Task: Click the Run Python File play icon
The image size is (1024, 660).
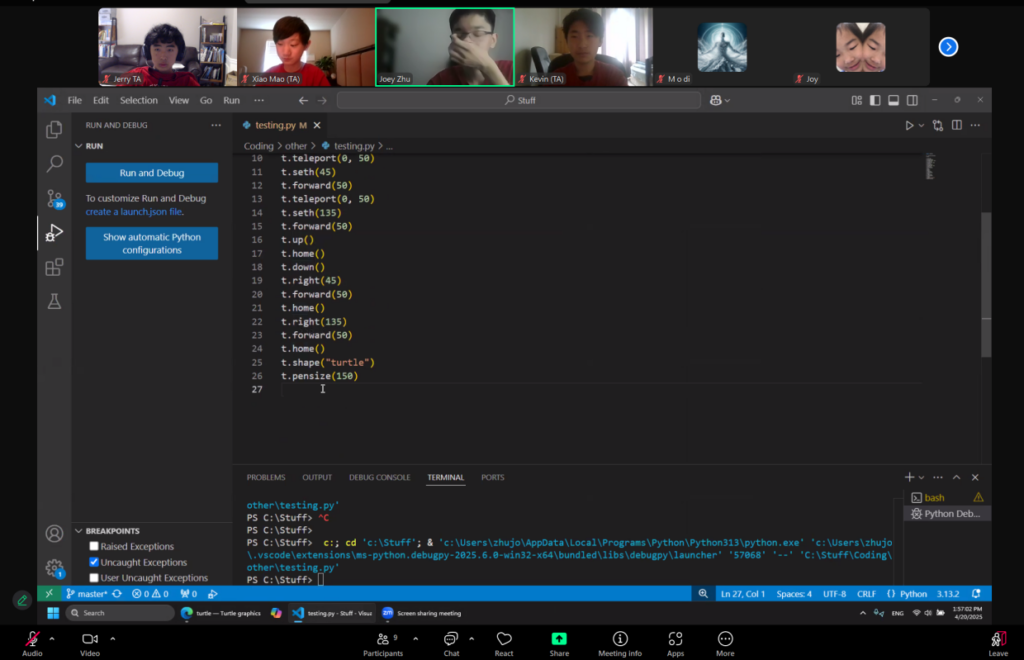Action: point(908,125)
